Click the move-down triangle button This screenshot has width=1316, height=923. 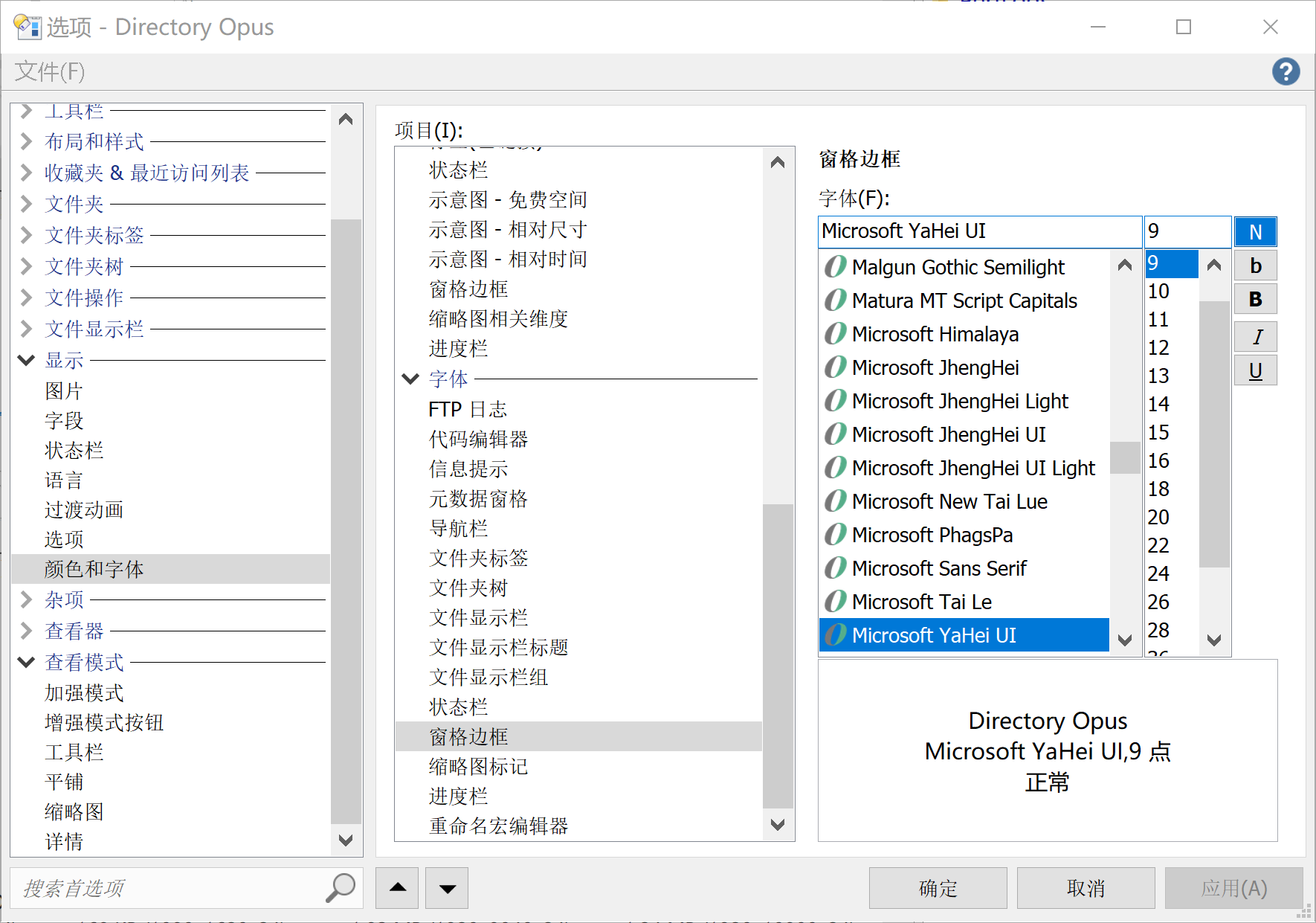447,887
